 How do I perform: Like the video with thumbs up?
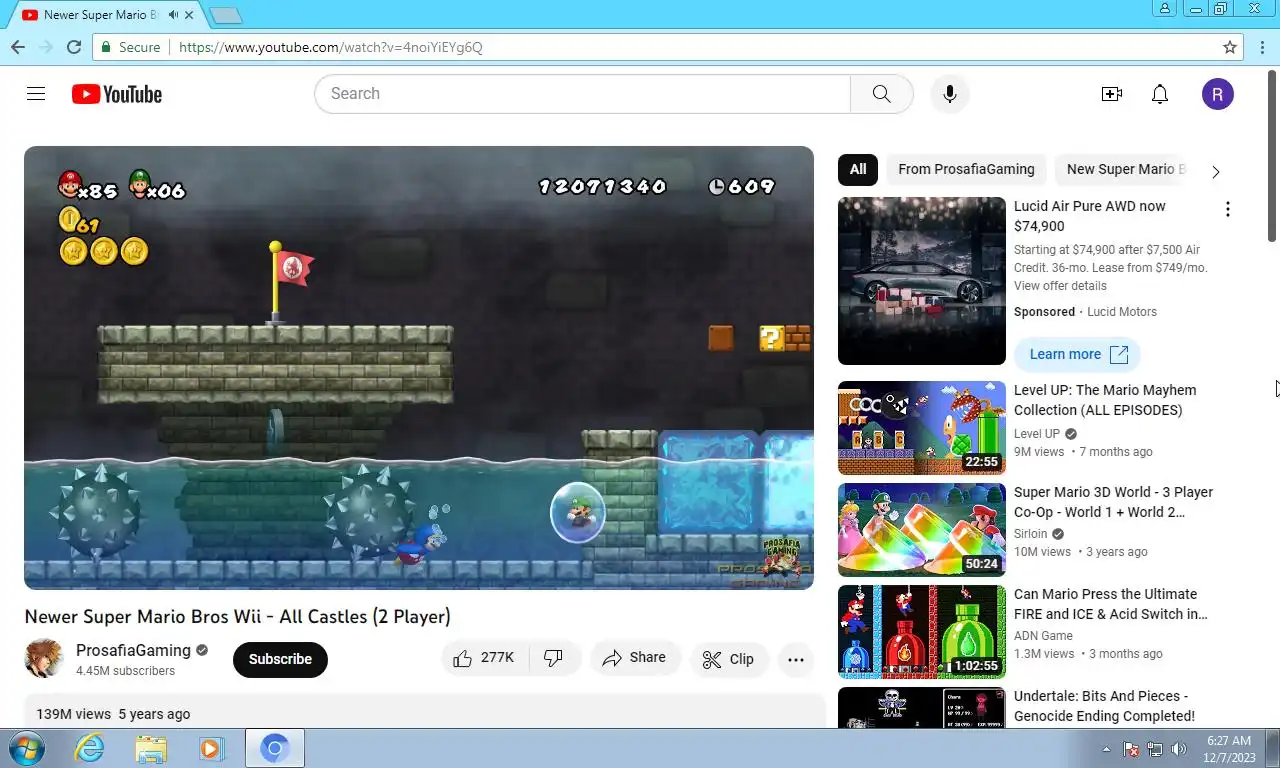tap(484, 658)
